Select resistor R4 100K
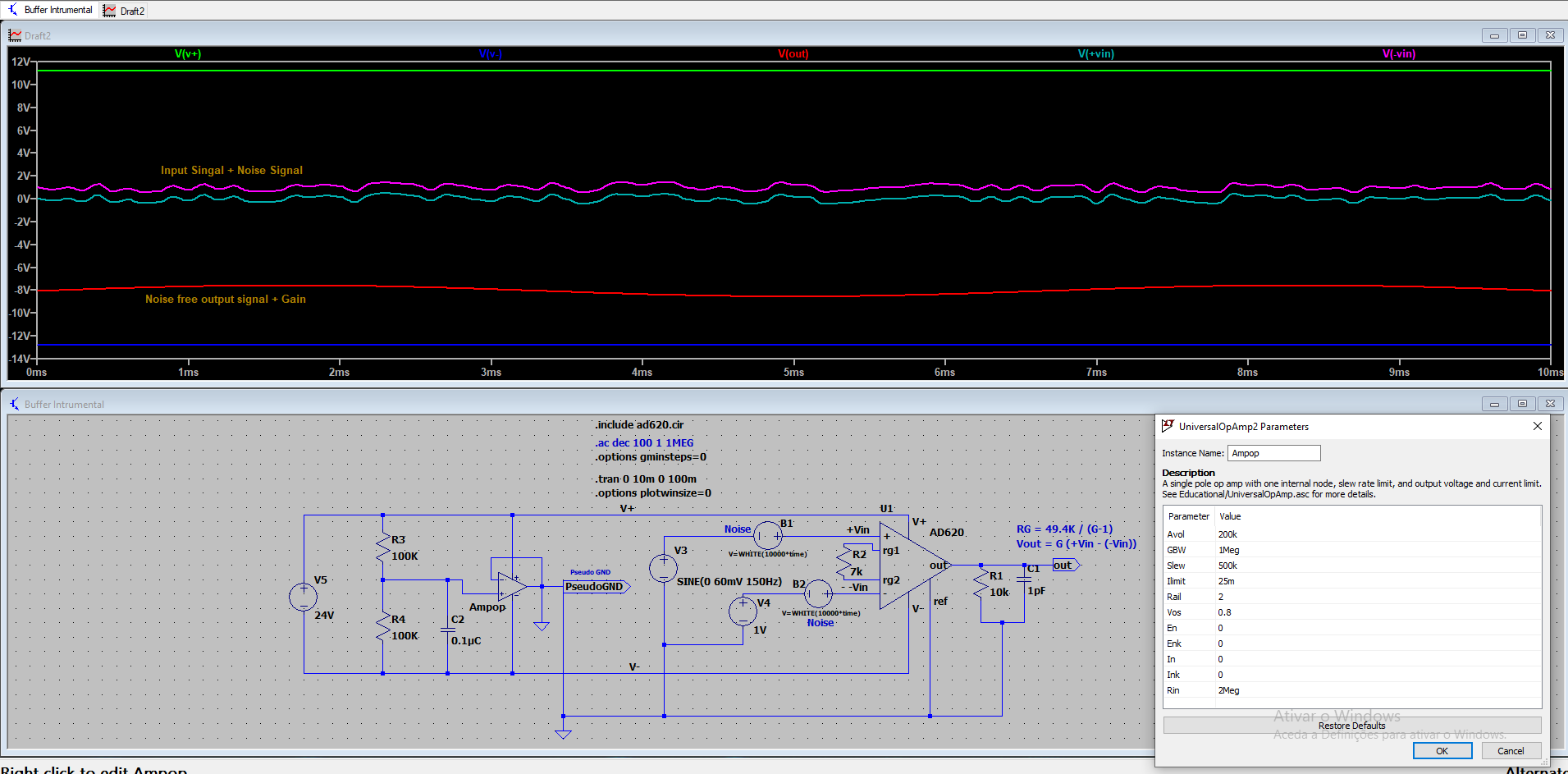Screen dimensions: 1568x774 point(383,627)
